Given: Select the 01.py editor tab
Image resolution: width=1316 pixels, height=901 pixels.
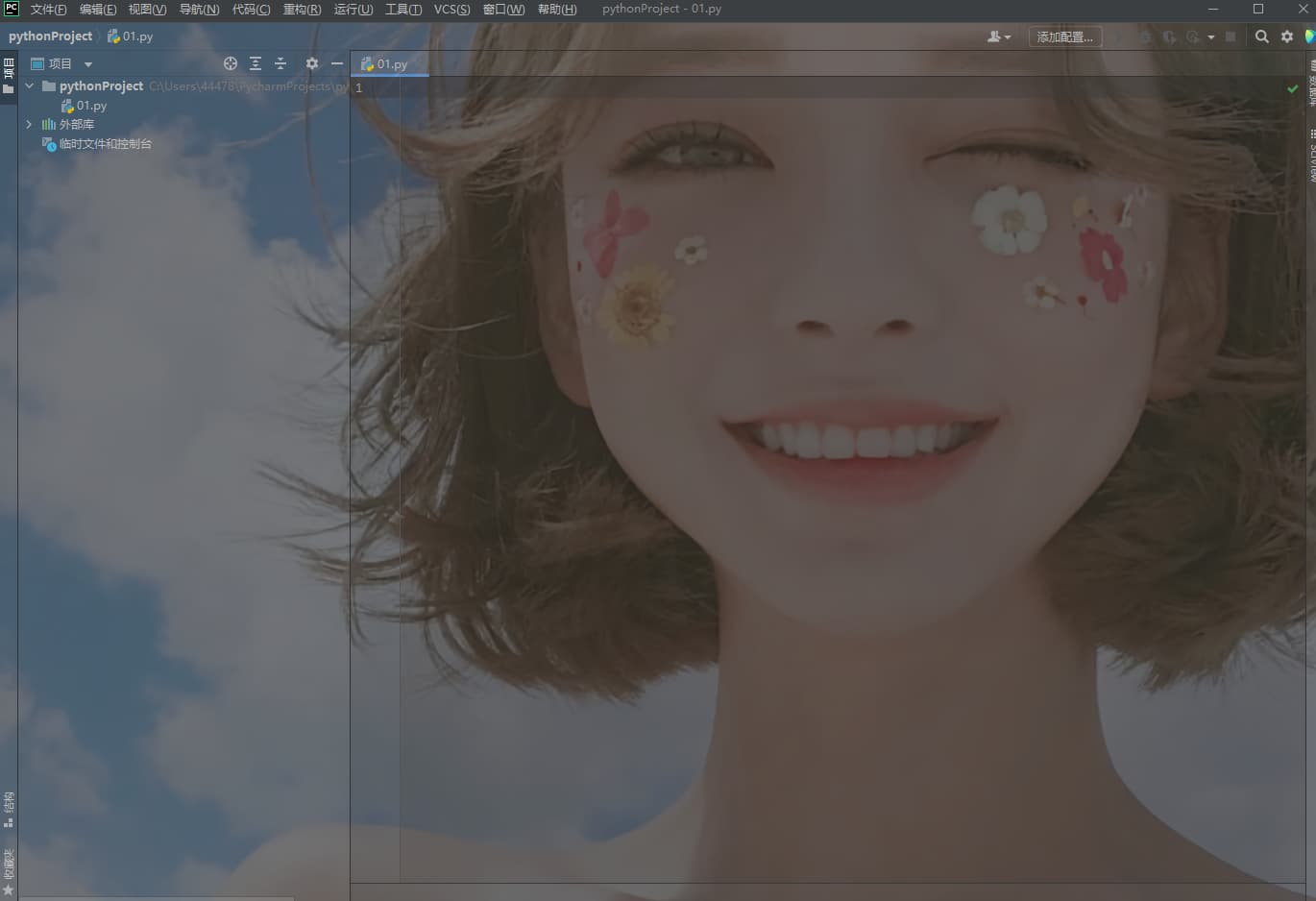Looking at the screenshot, I should coord(385,64).
